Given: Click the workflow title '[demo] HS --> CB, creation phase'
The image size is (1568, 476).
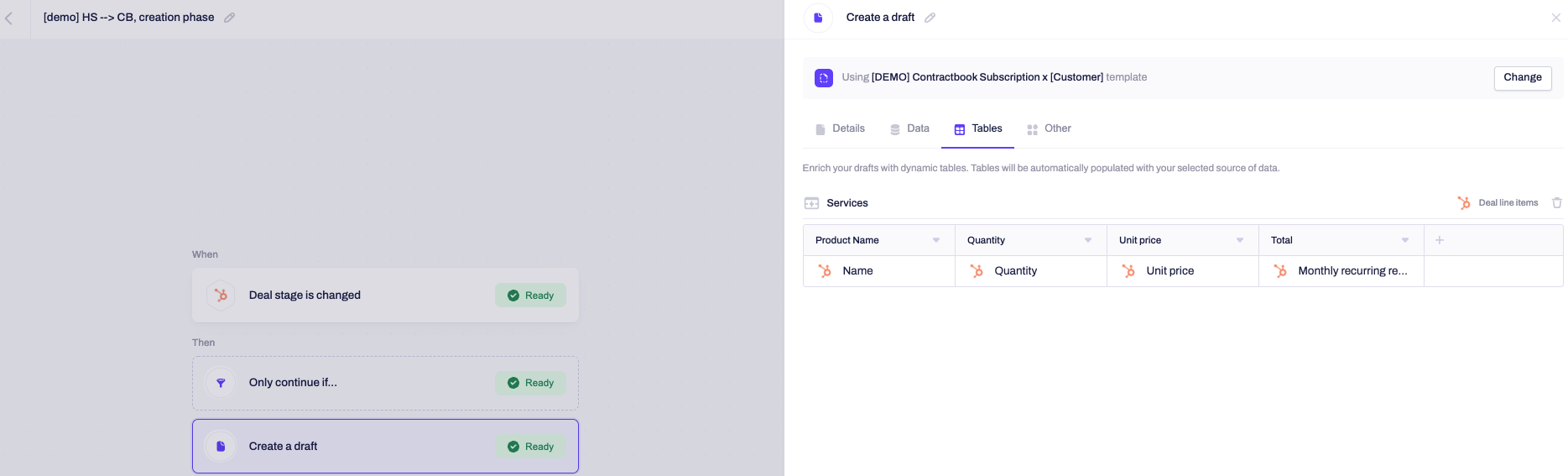Looking at the screenshot, I should coord(128,18).
